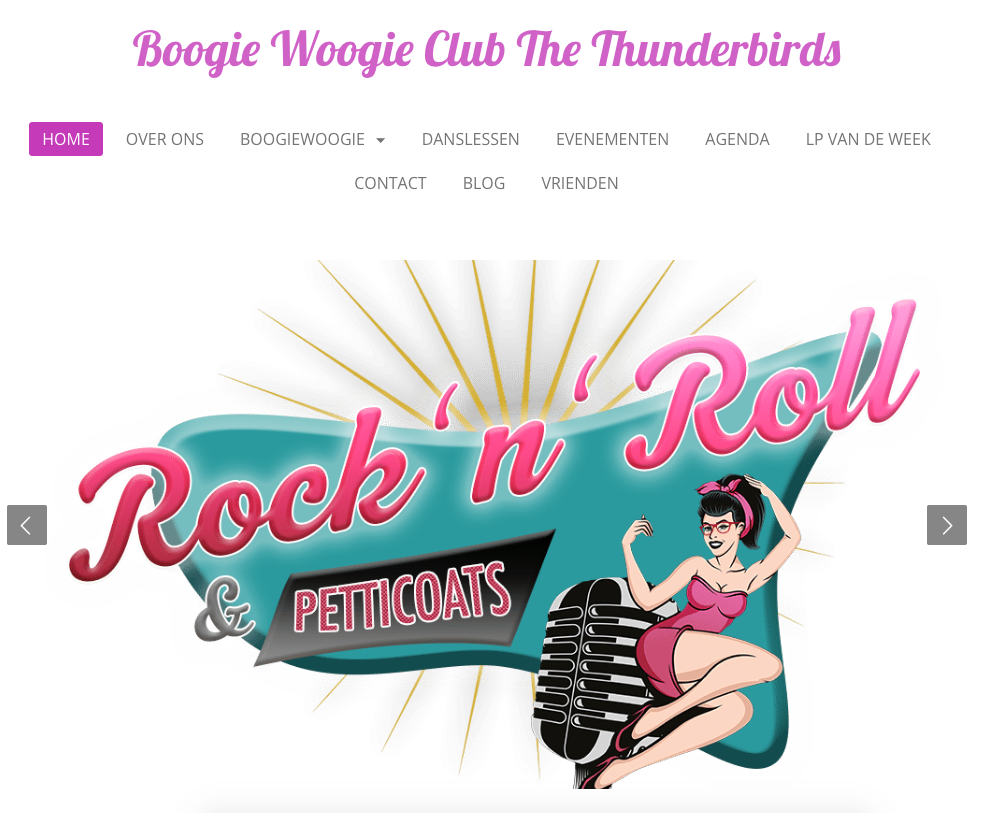The image size is (983, 813).
Task: Open the Evenementen page
Action: pos(612,139)
